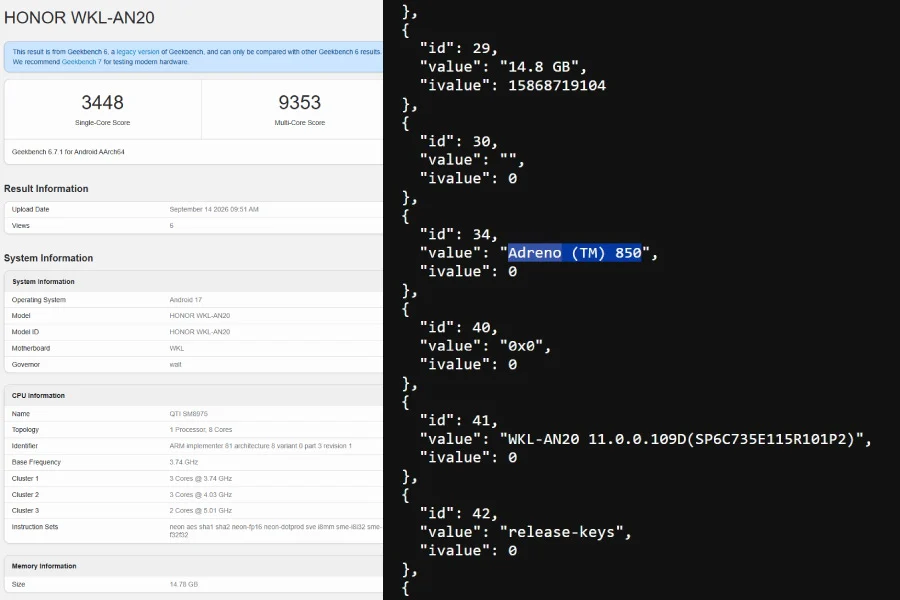The height and width of the screenshot is (600, 900).
Task: Open the 'legacy version' link
Action: tap(138, 52)
